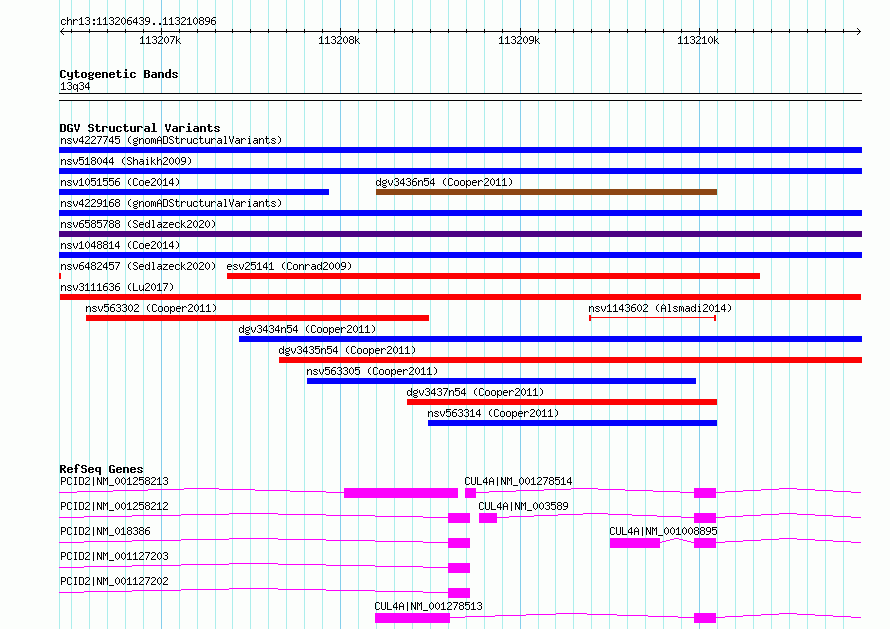Select the PCID2|NM_018386 gene label
This screenshot has width=890, height=629.
pyautogui.click(x=105, y=531)
